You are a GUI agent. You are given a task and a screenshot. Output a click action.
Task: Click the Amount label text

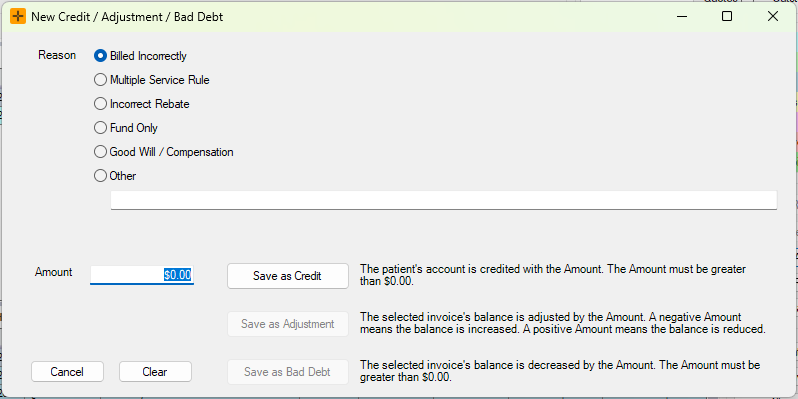(x=53, y=272)
